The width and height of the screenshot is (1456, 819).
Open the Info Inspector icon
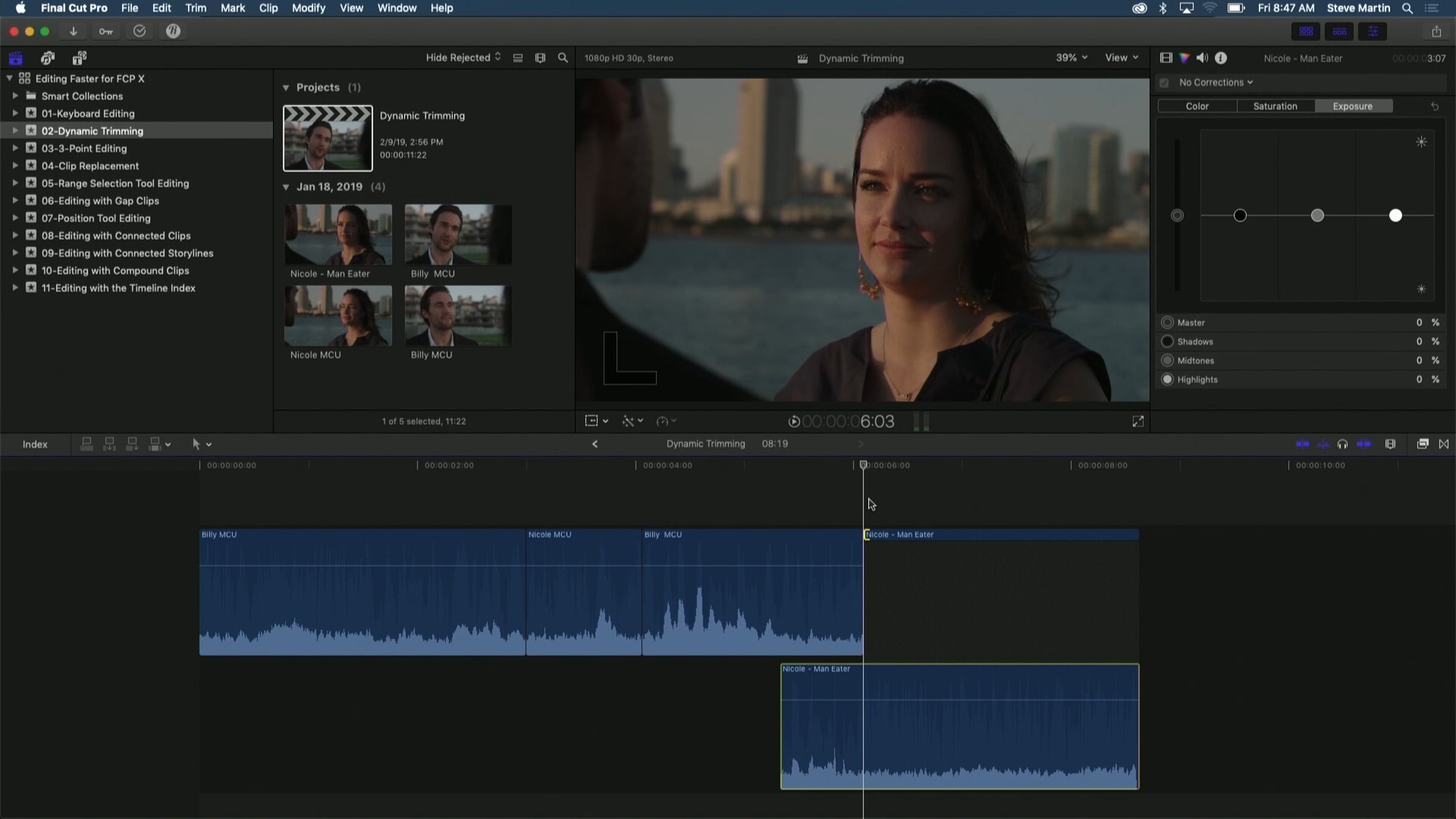[1221, 58]
